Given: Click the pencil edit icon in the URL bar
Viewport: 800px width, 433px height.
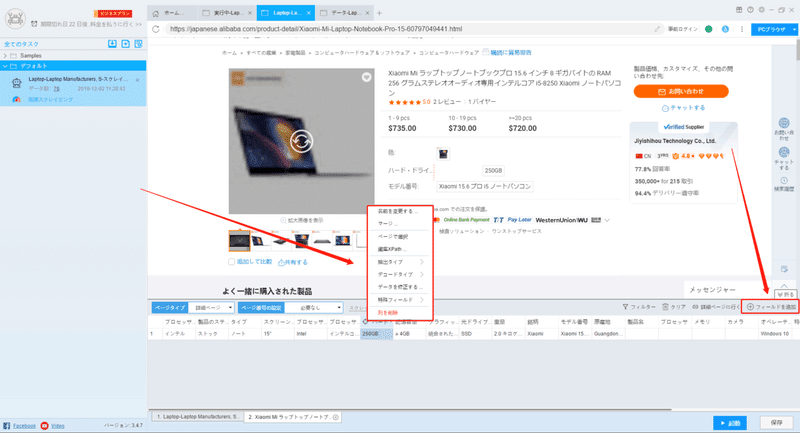Looking at the screenshot, I should point(657,29).
